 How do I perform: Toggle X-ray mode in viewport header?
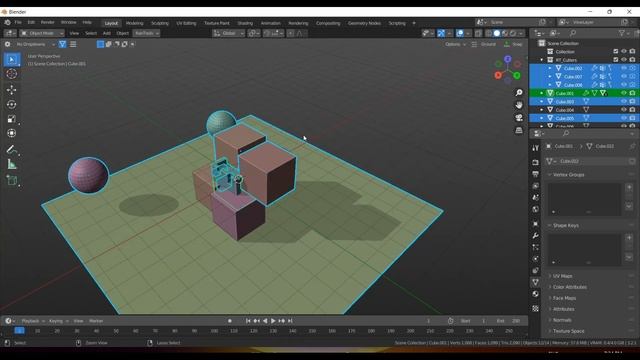click(x=478, y=33)
